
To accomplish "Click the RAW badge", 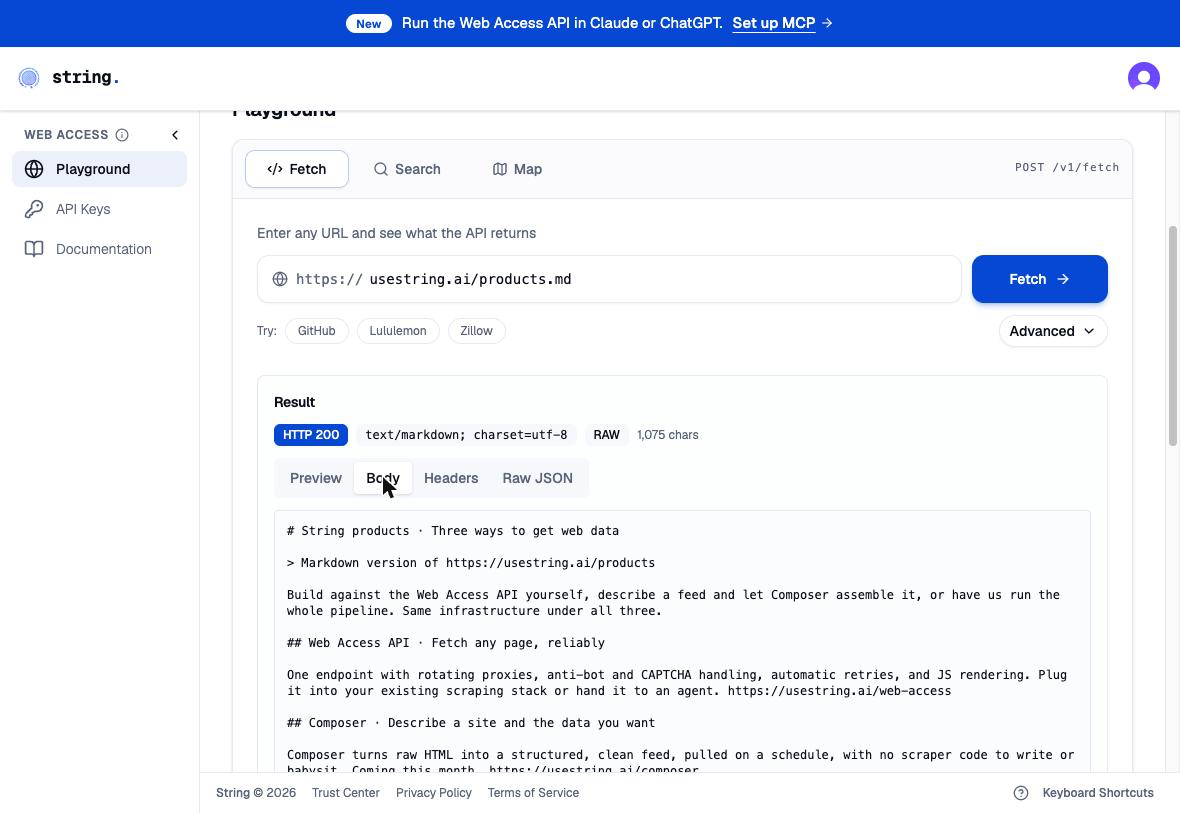I will coord(607,435).
